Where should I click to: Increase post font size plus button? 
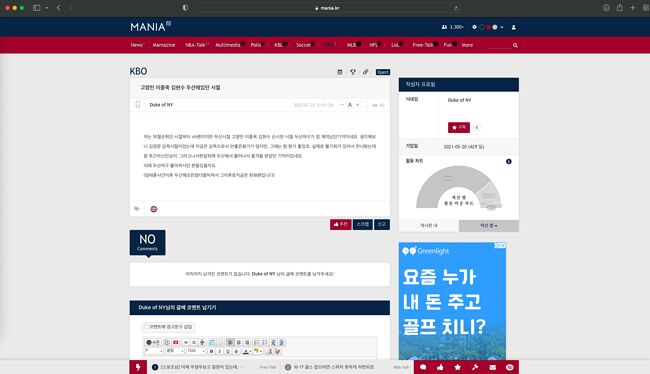click(358, 105)
